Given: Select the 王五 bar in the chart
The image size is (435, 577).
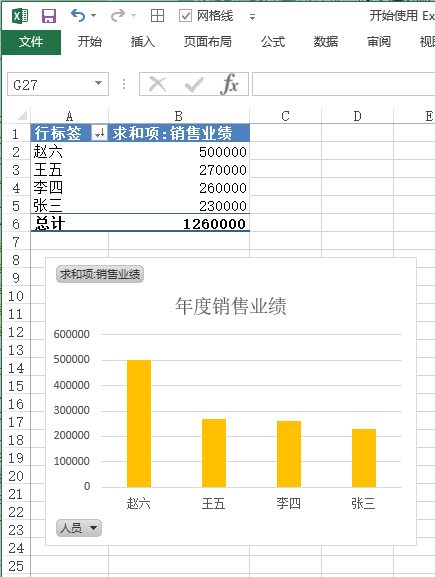Looking at the screenshot, I should coord(214,453).
